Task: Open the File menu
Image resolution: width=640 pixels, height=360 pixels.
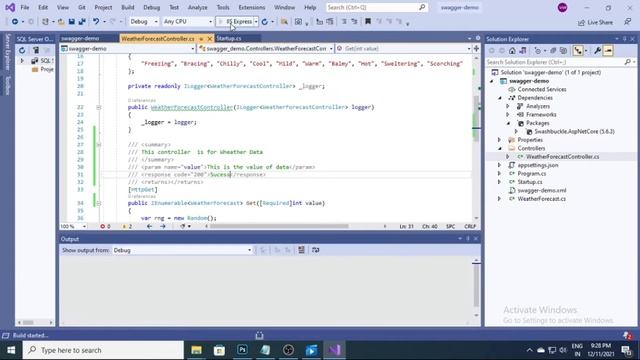Action: [x=24, y=7]
